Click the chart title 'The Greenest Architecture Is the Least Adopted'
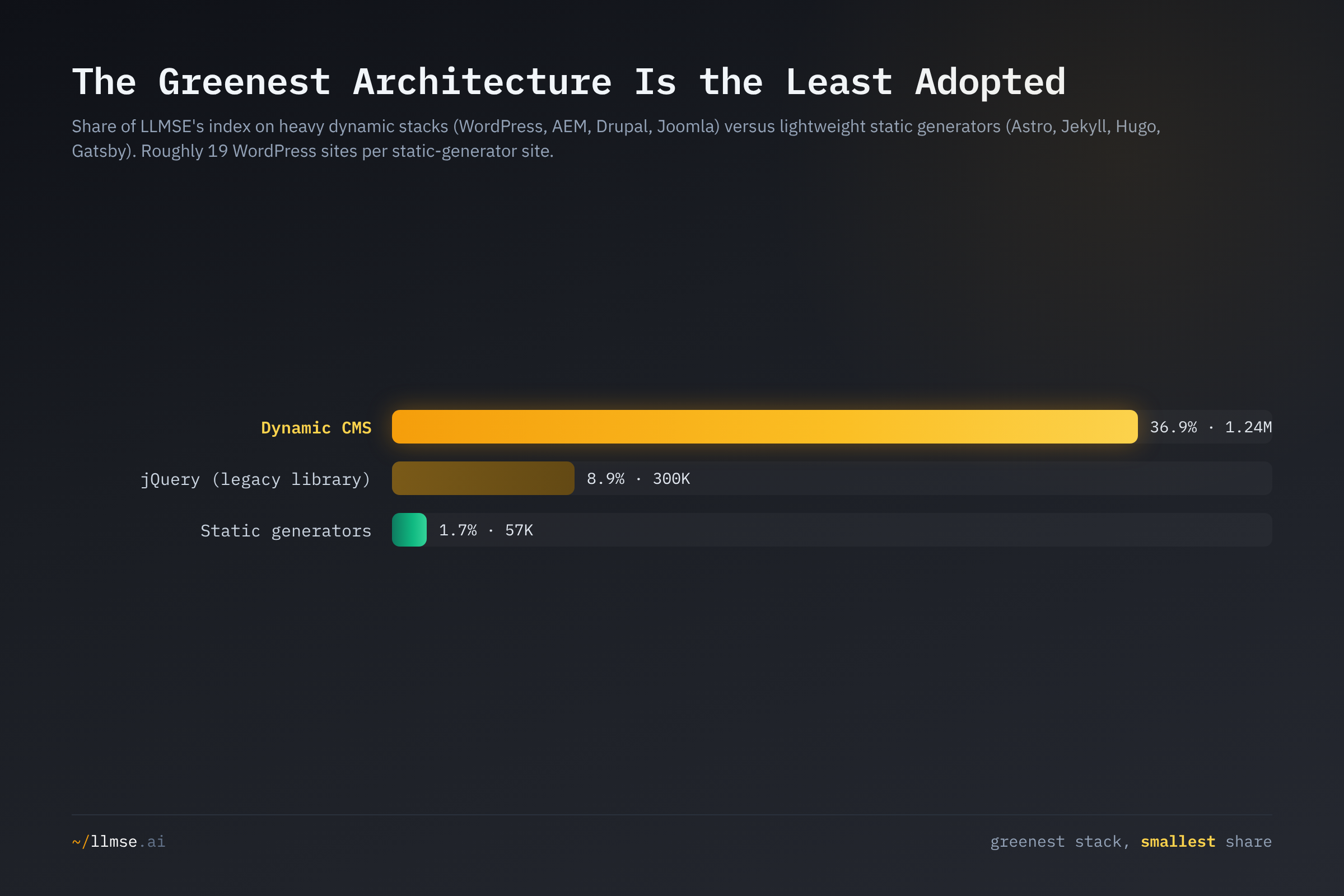This screenshot has height=896, width=1344. (x=568, y=82)
